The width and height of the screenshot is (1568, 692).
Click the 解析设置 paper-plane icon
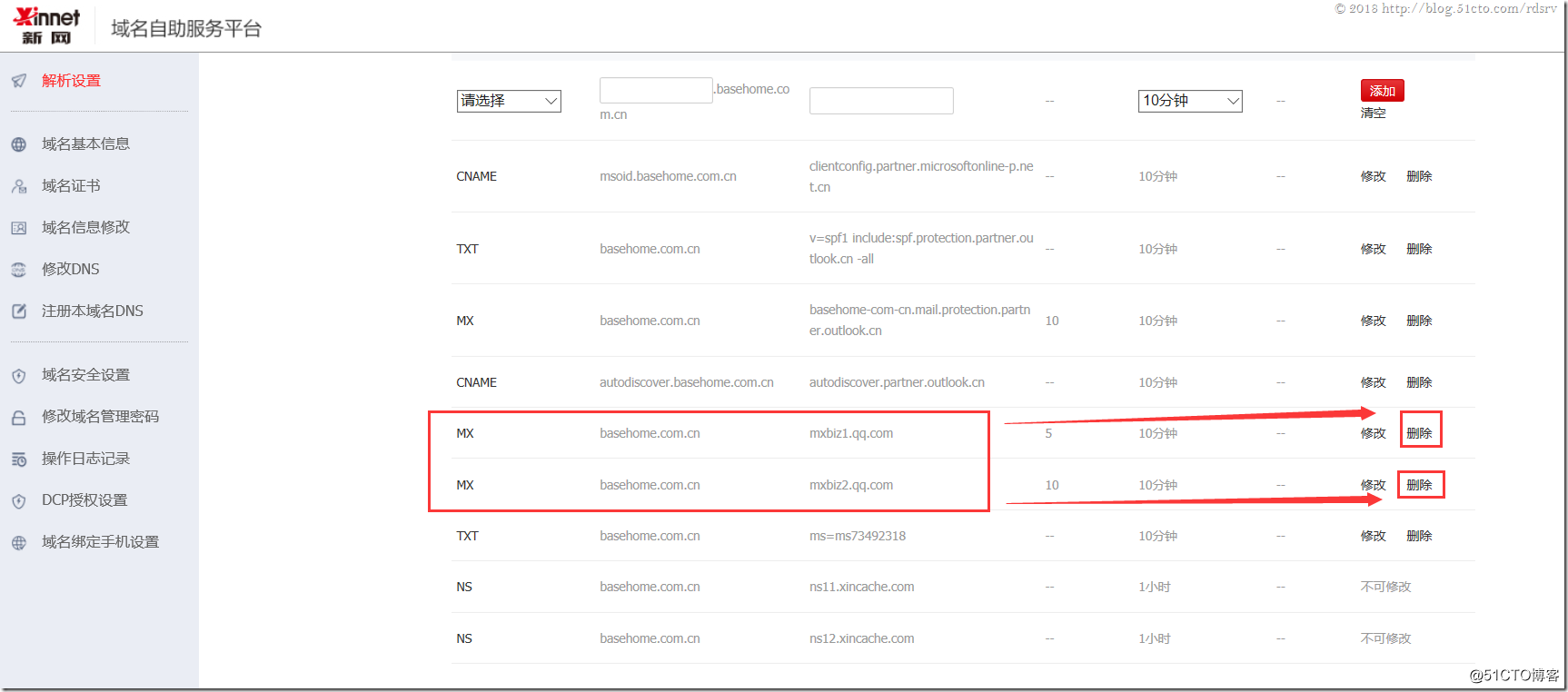tap(19, 81)
